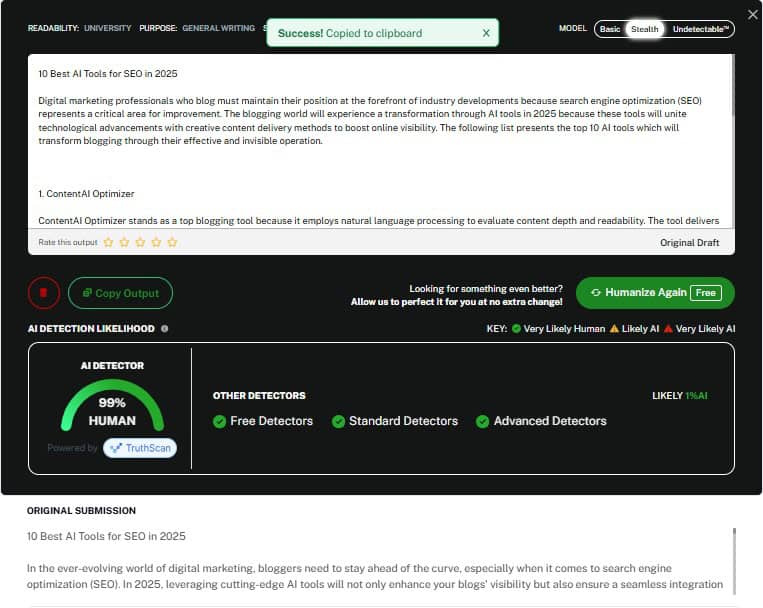Image resolution: width=763 pixels, height=608 pixels.
Task: Click the Purpose value 'General Writing'
Action: coord(218,28)
